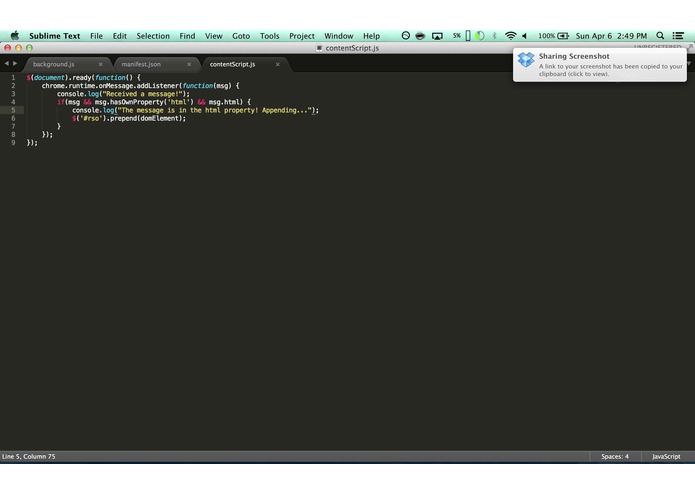695x494 pixels.
Task: Open the File menu
Action: tap(96, 36)
